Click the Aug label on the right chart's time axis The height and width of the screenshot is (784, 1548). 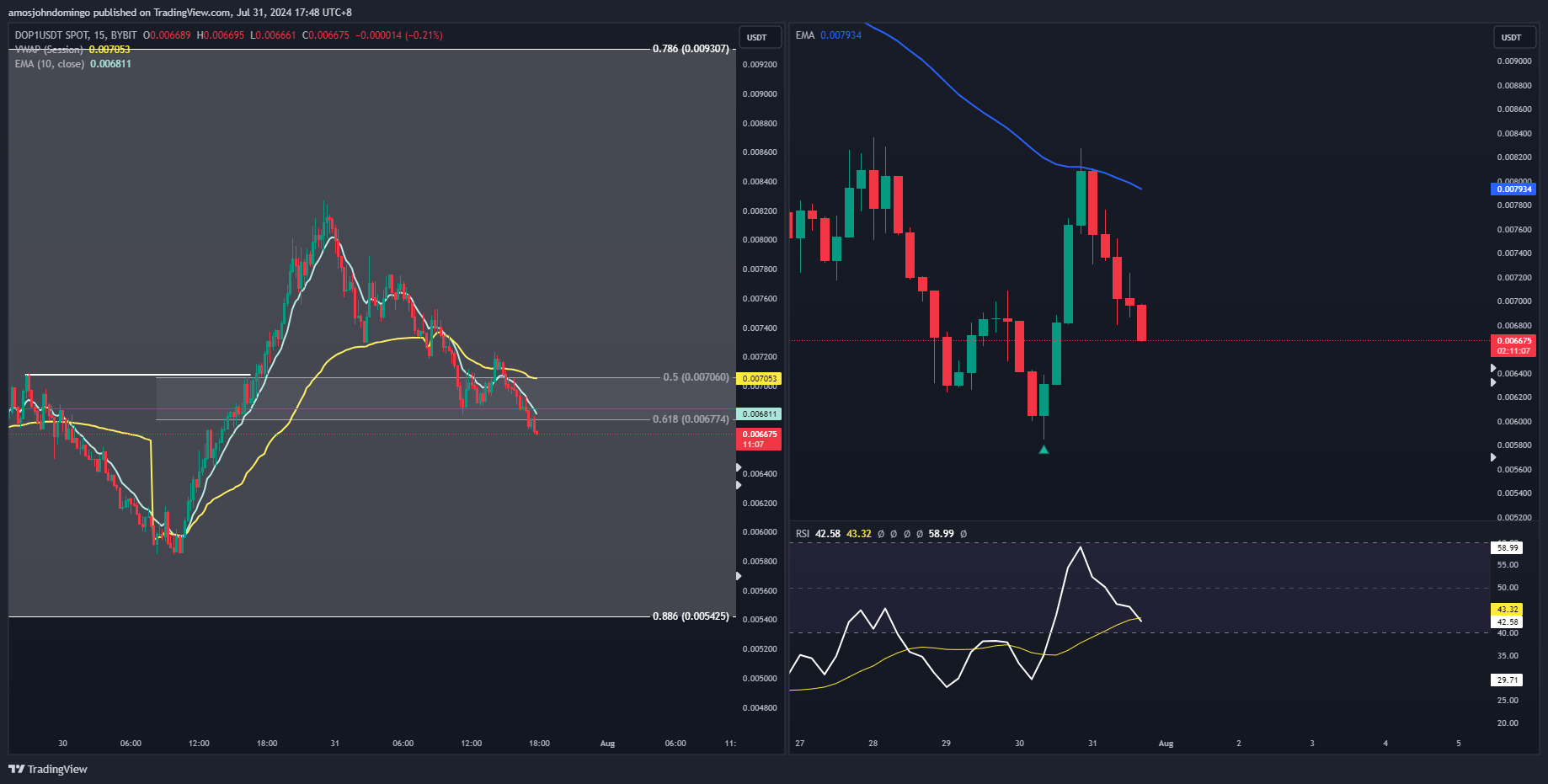1166,744
